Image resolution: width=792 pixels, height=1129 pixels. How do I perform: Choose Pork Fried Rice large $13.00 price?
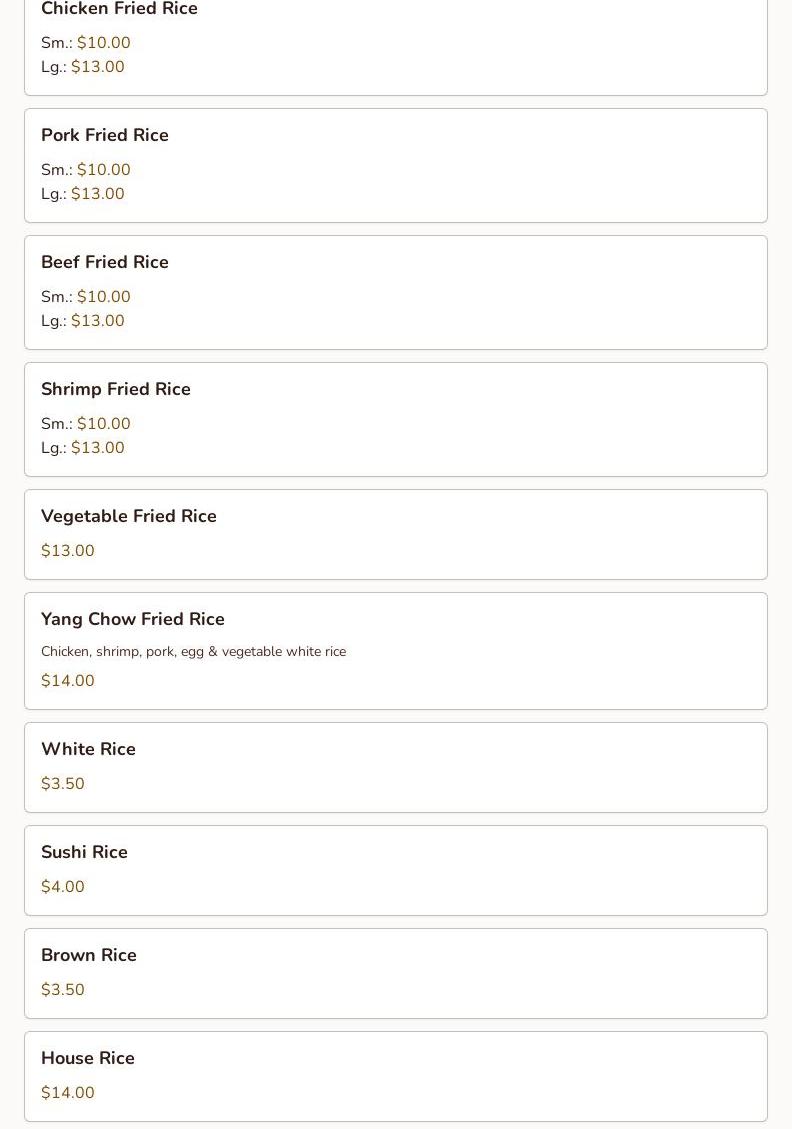pos(97,194)
